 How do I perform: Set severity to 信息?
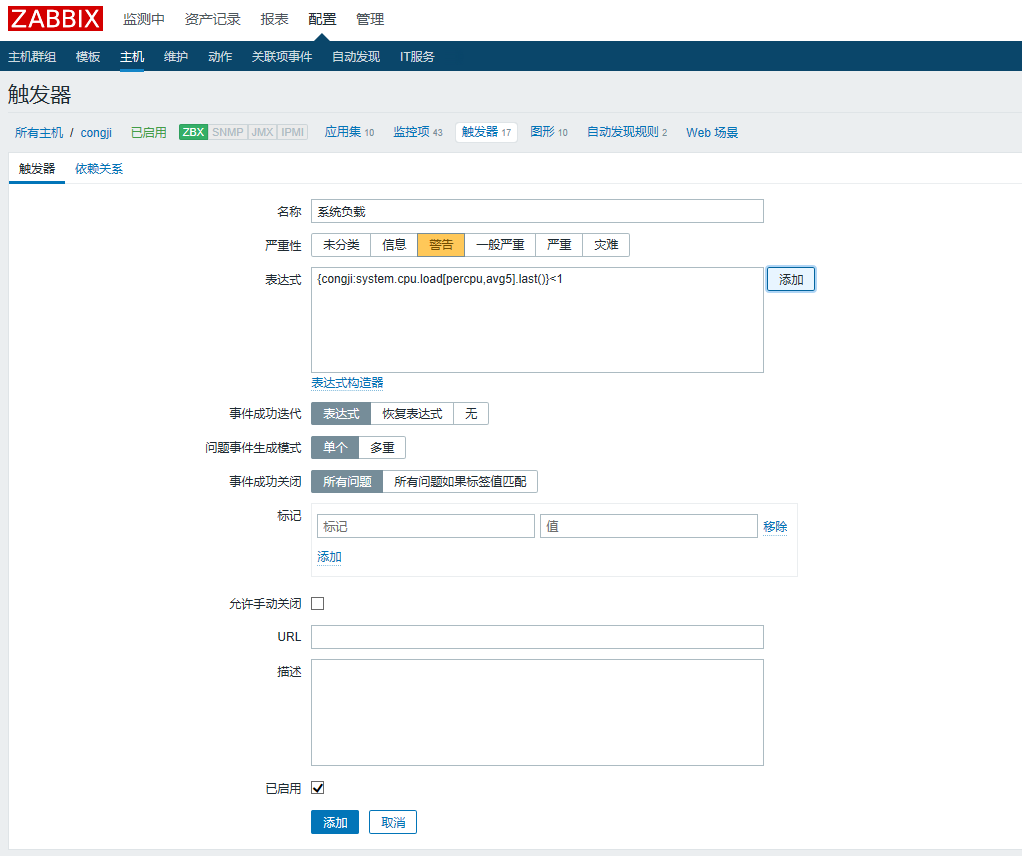394,245
